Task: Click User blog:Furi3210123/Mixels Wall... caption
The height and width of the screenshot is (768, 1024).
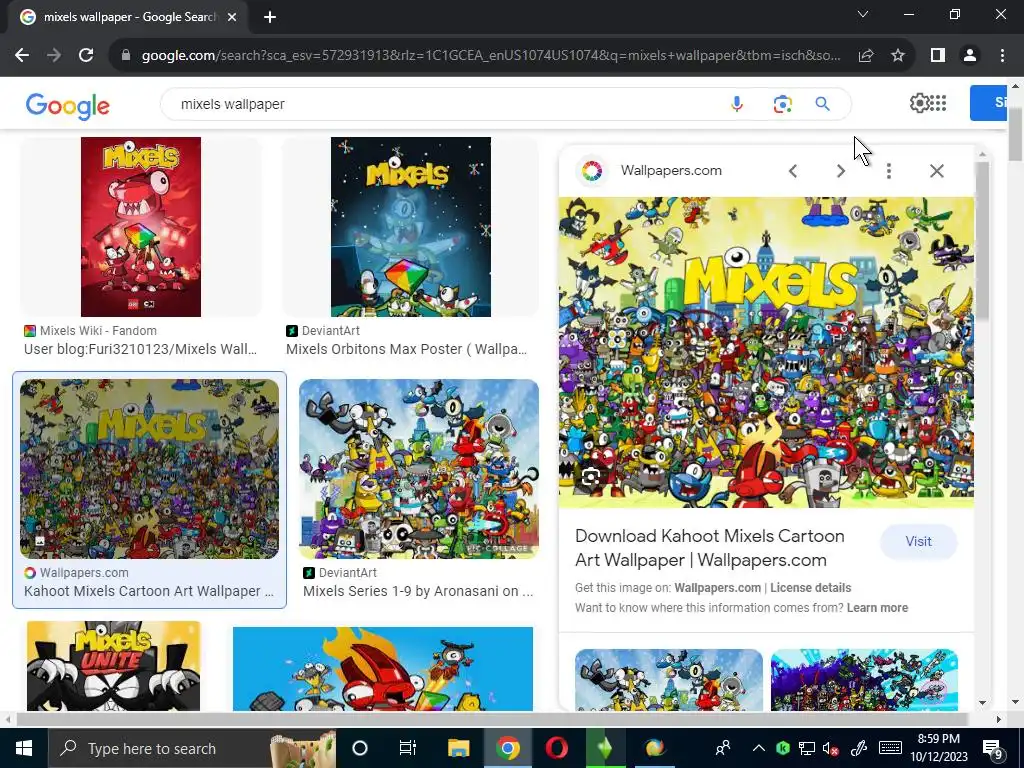Action: click(x=140, y=349)
